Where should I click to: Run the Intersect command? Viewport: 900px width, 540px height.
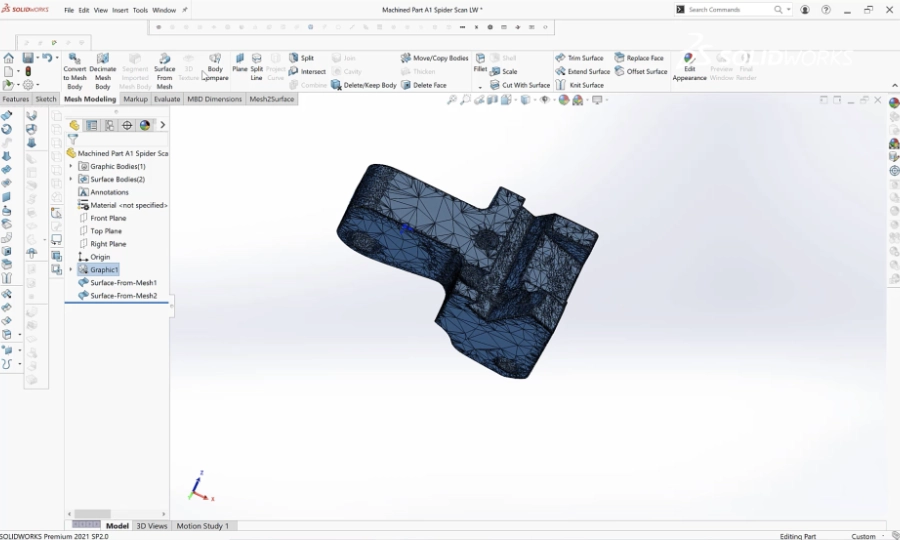[307, 71]
